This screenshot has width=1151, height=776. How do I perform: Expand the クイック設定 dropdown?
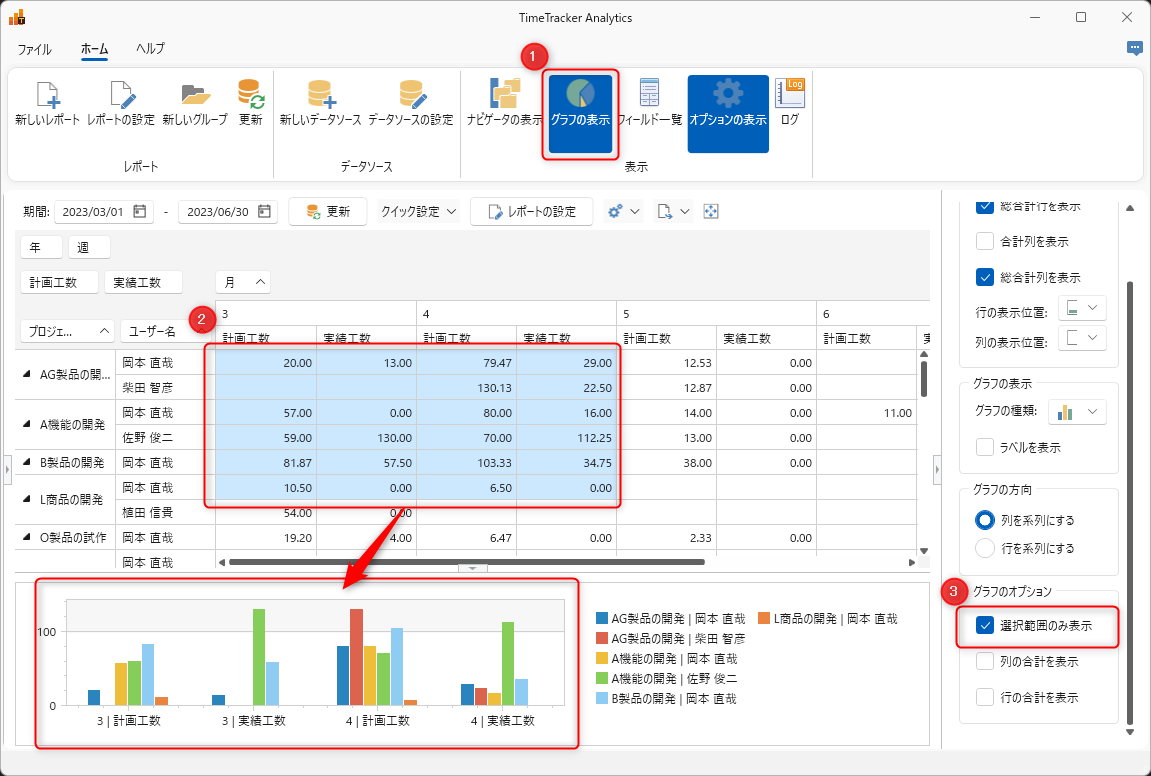(418, 212)
